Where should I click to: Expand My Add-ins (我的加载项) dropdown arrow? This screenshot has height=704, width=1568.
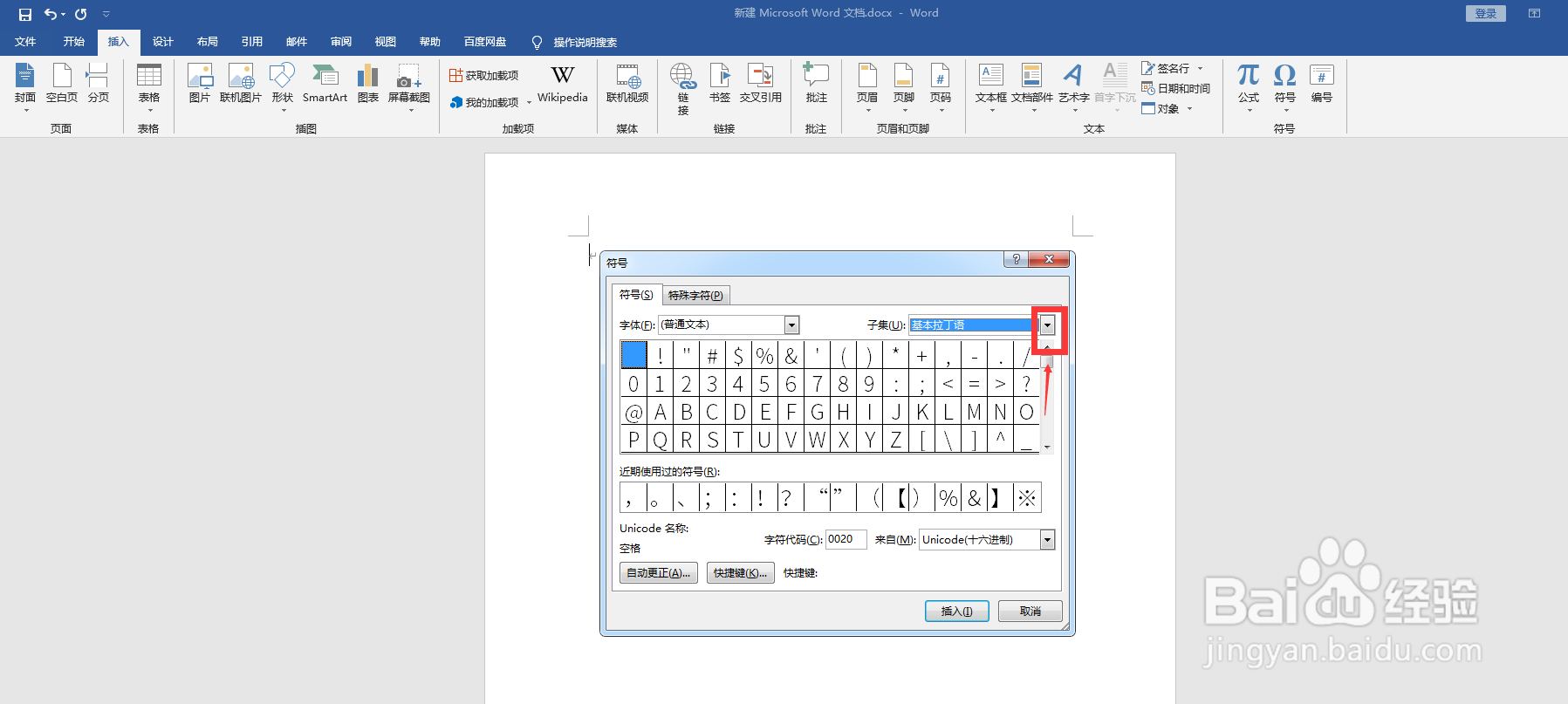pyautogui.click(x=529, y=103)
